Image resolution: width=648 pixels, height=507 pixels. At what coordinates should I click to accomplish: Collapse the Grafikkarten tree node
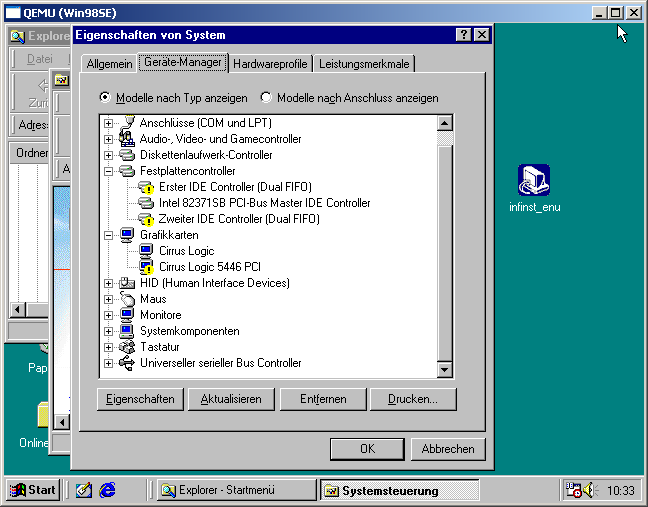point(108,235)
